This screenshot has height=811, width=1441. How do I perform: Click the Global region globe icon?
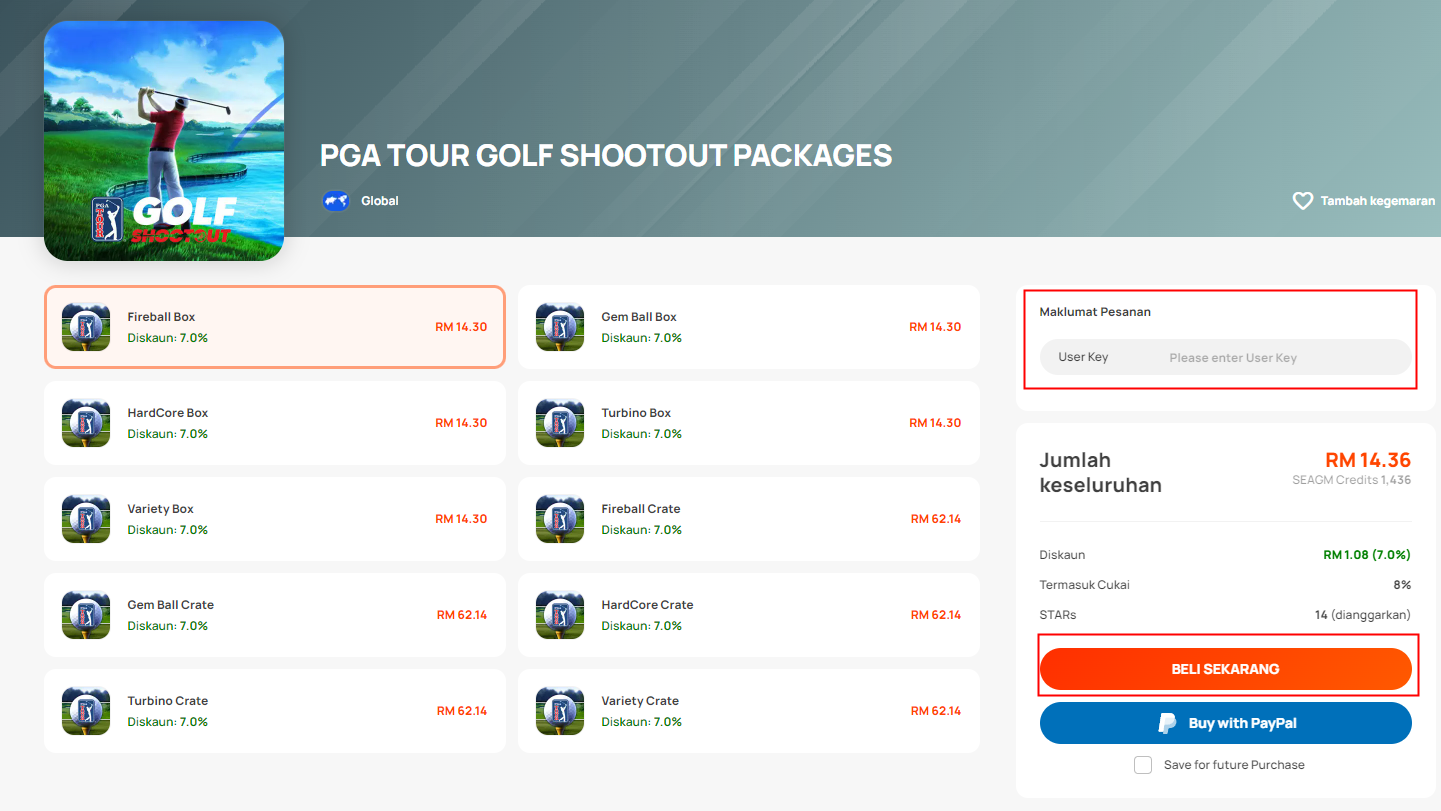pyautogui.click(x=336, y=201)
